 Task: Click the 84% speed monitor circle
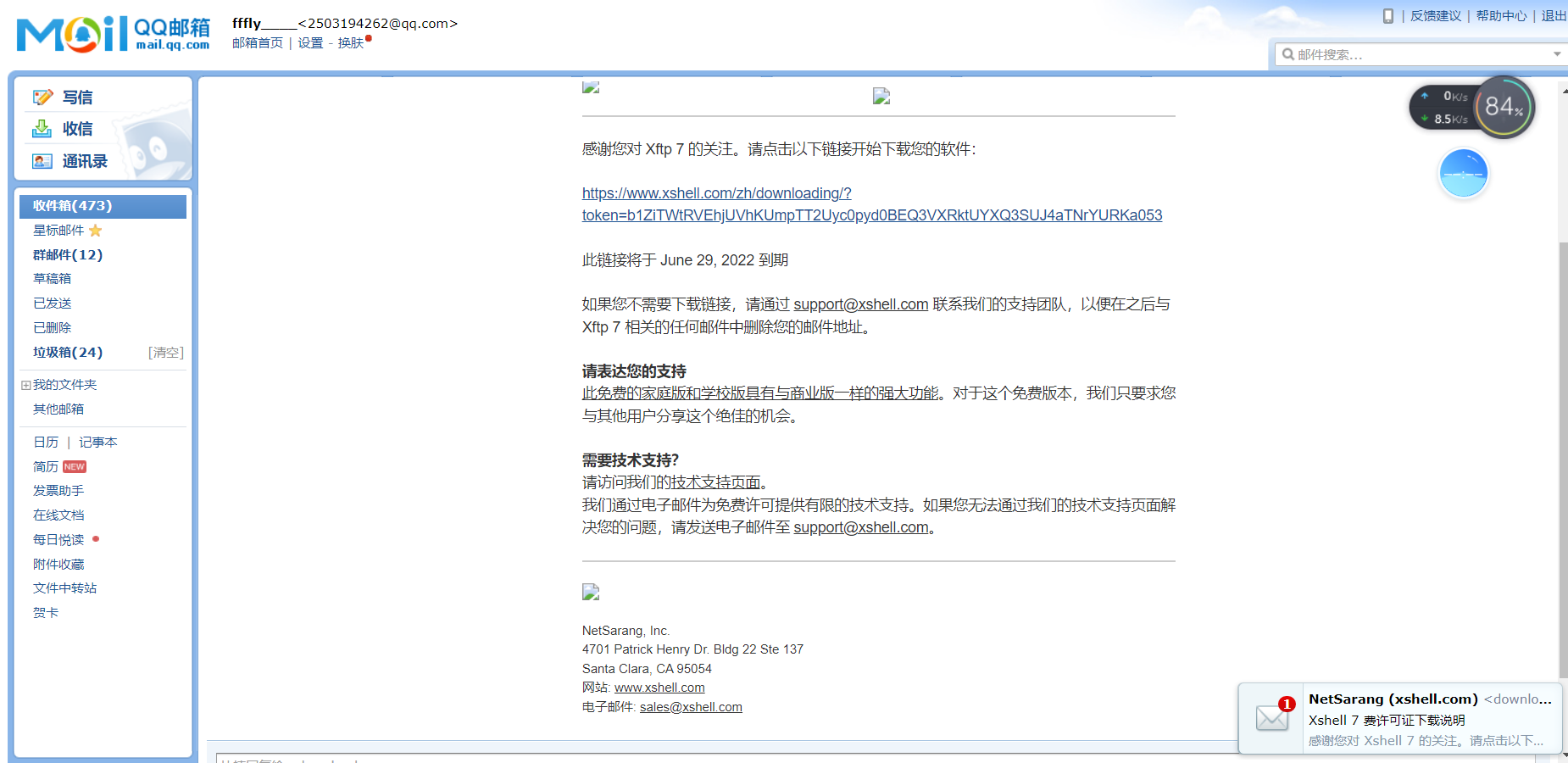pos(1504,108)
